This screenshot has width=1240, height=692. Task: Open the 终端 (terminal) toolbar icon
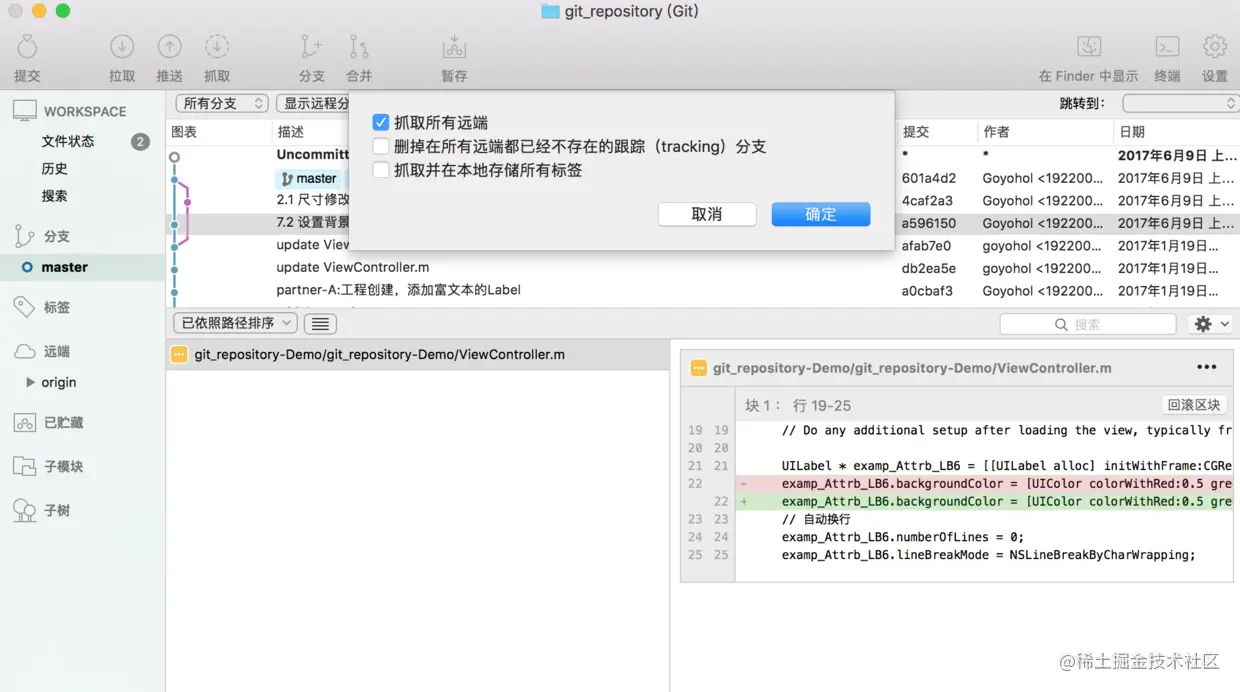click(1167, 47)
